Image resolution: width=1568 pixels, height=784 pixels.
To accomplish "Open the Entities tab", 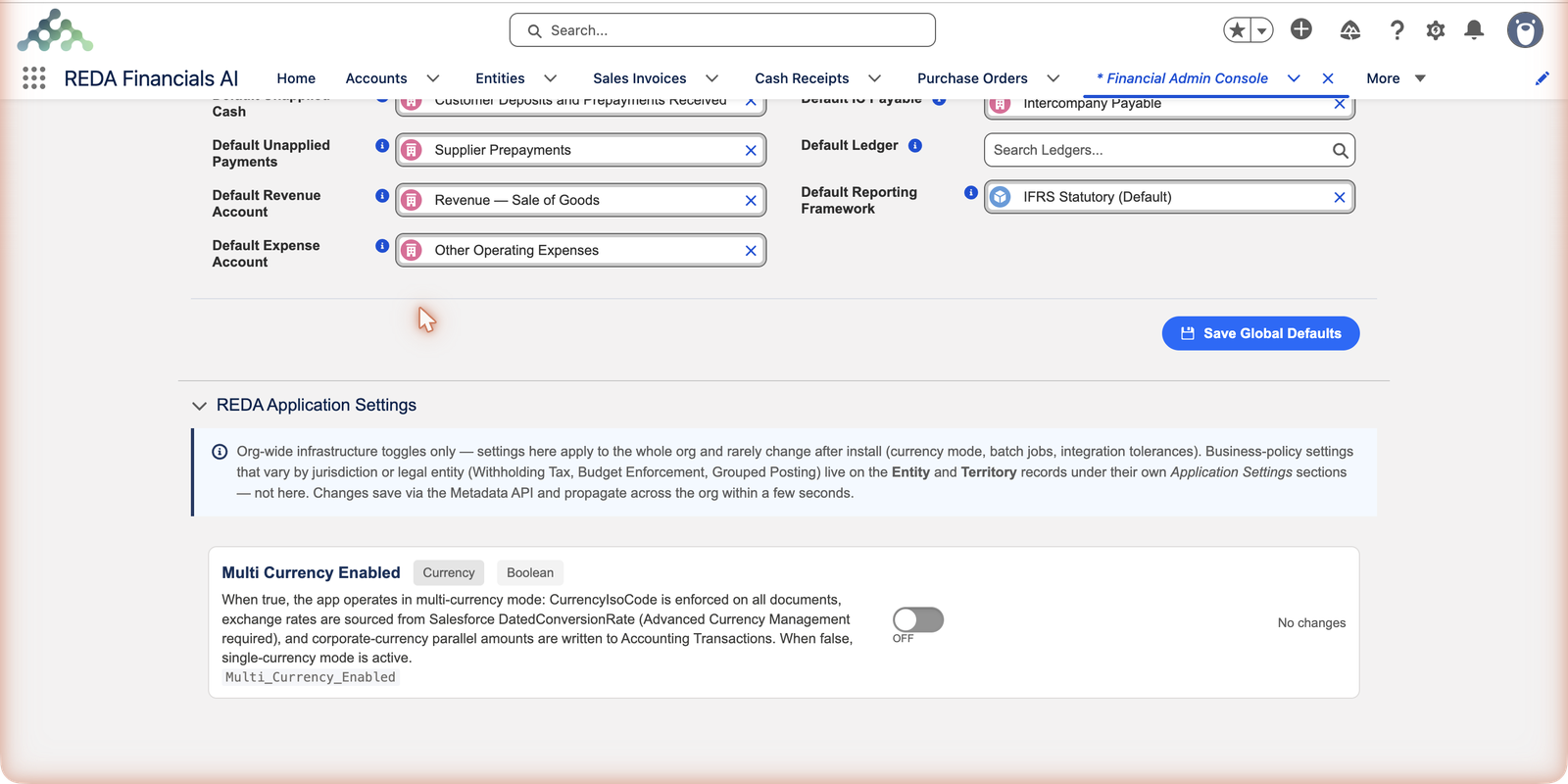I will [500, 78].
